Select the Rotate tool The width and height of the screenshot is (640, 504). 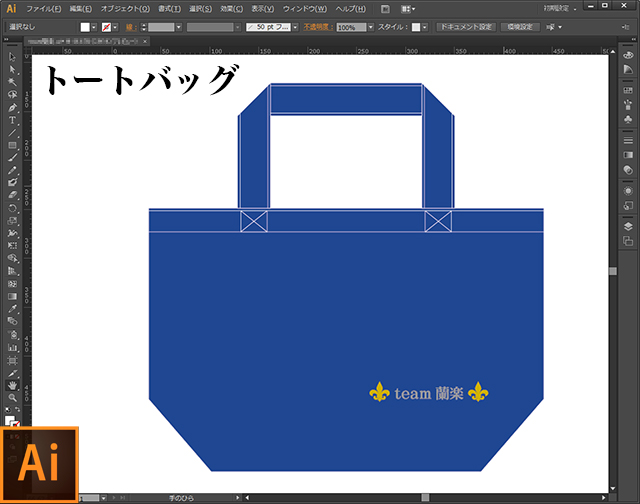pyautogui.click(x=12, y=208)
